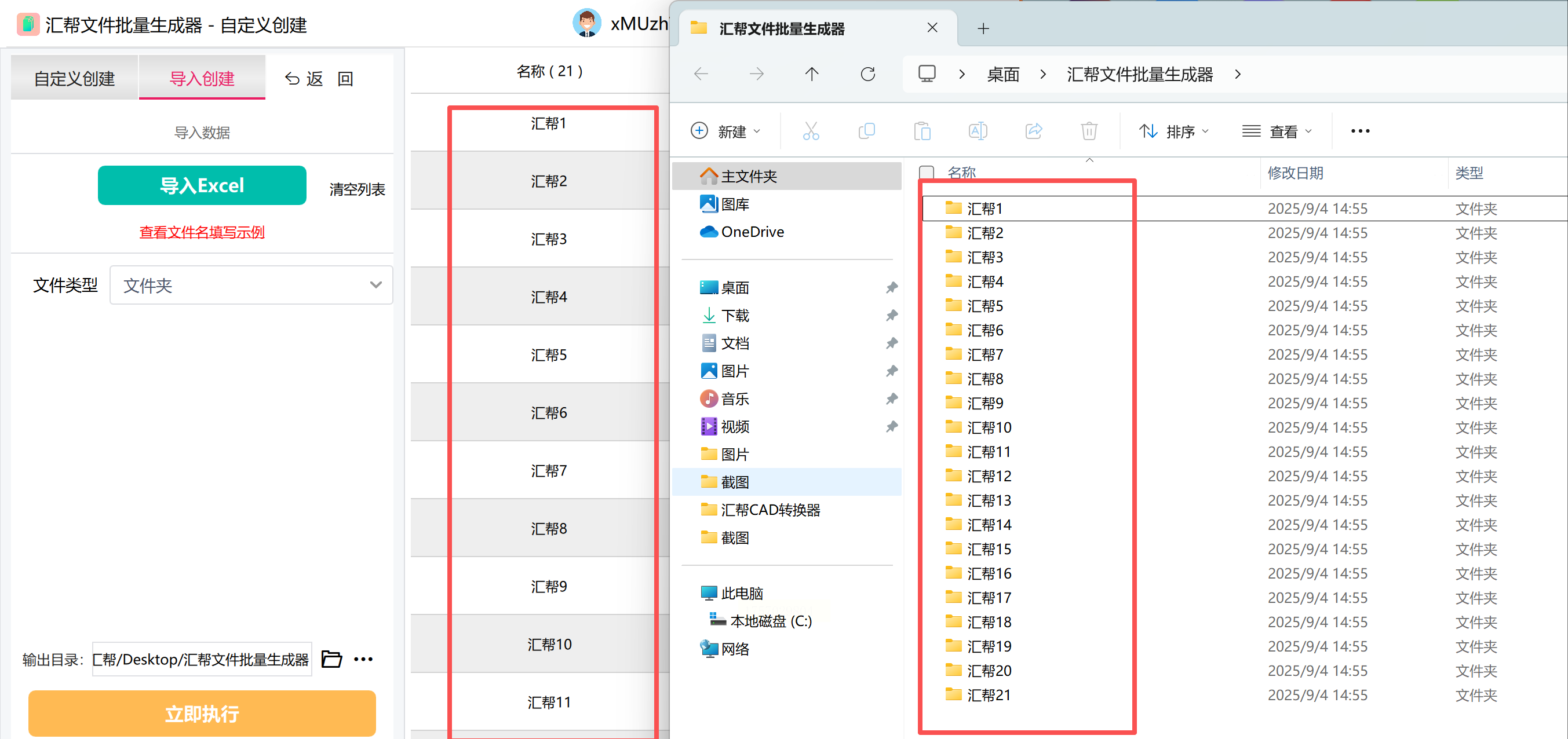The image size is (1568, 739).
Task: Click the 输出目录 path field
Action: coord(202,658)
